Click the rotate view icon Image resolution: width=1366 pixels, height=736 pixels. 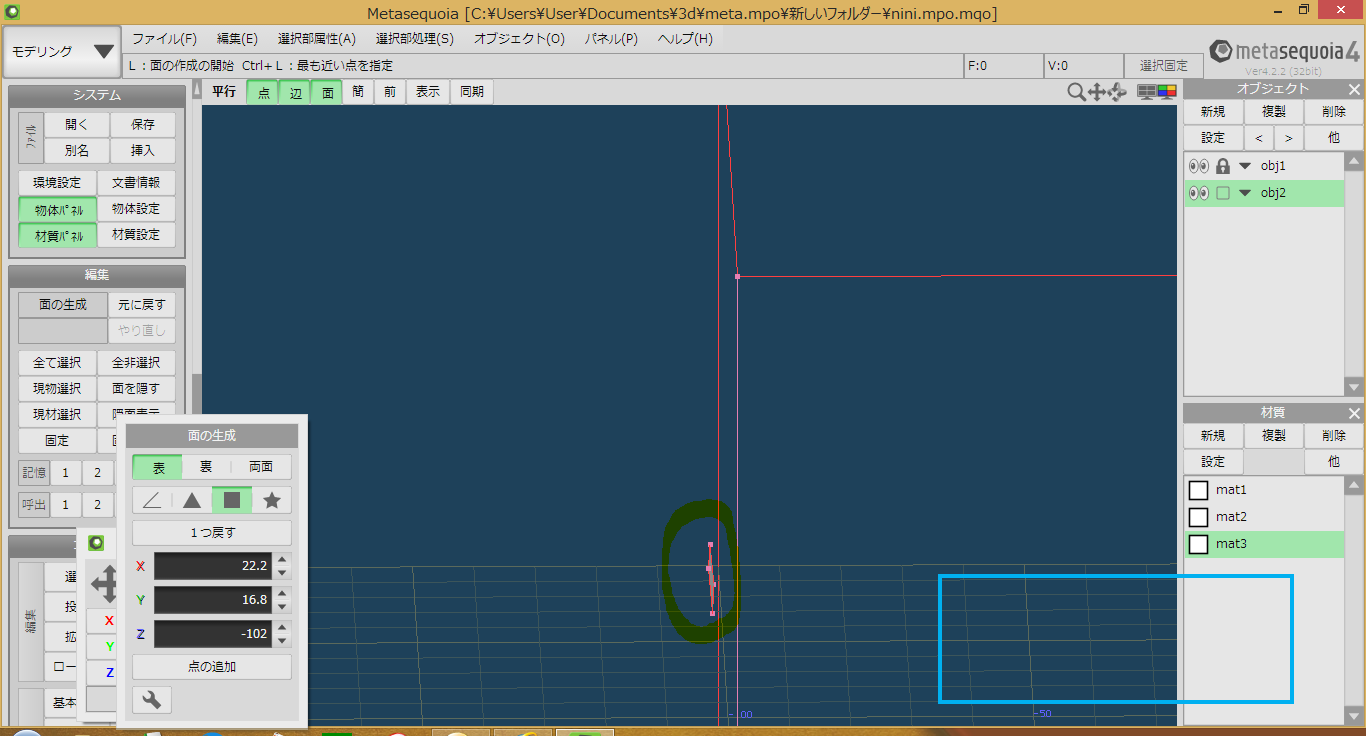1117,92
